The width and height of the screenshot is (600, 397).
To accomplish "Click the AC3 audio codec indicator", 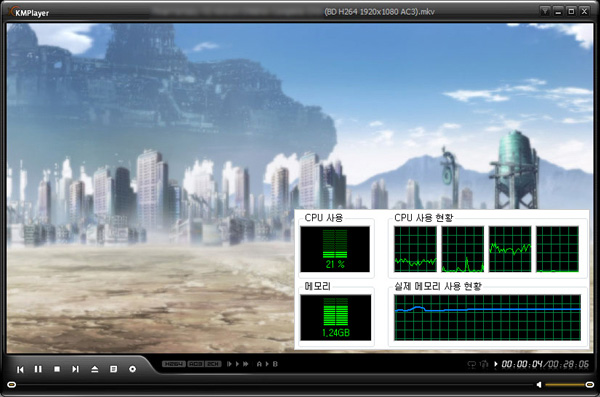I will coord(196,364).
